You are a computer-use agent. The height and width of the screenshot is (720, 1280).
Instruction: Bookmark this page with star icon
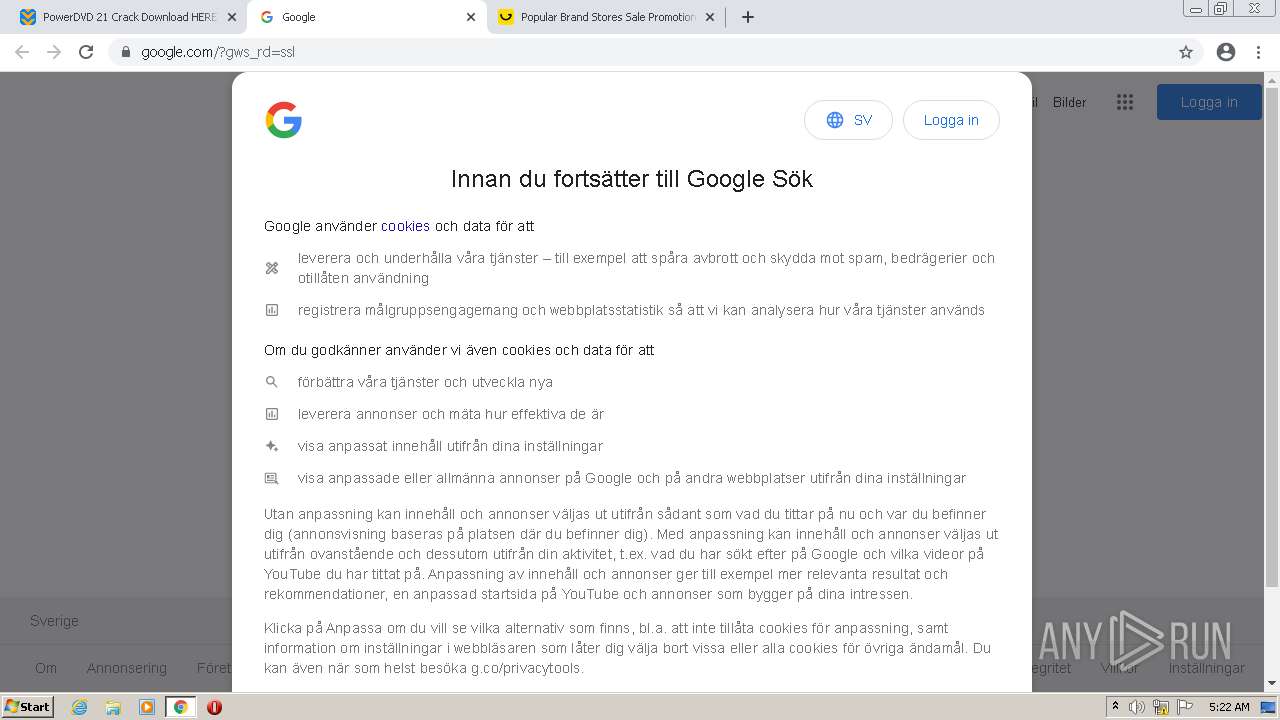click(1186, 52)
